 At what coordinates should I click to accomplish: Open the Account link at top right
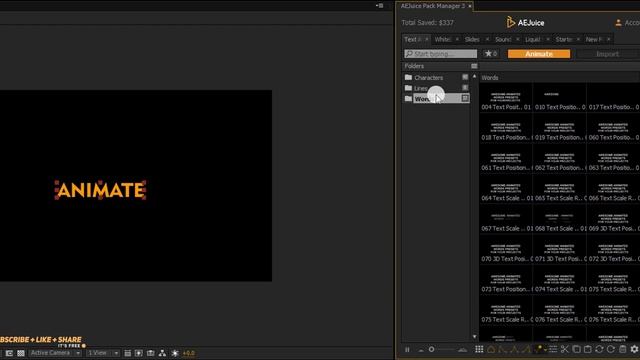(x=628, y=23)
